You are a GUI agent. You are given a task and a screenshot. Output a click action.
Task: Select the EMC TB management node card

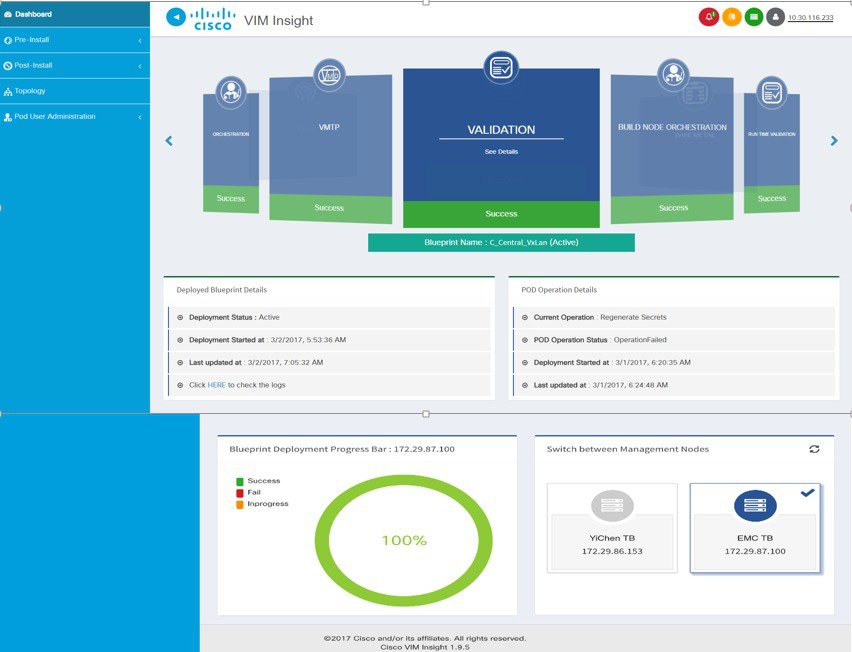point(755,528)
